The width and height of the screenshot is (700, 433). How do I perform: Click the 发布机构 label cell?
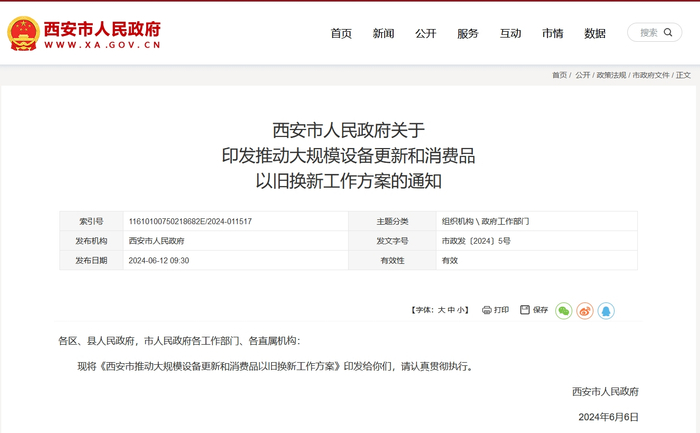(x=91, y=241)
